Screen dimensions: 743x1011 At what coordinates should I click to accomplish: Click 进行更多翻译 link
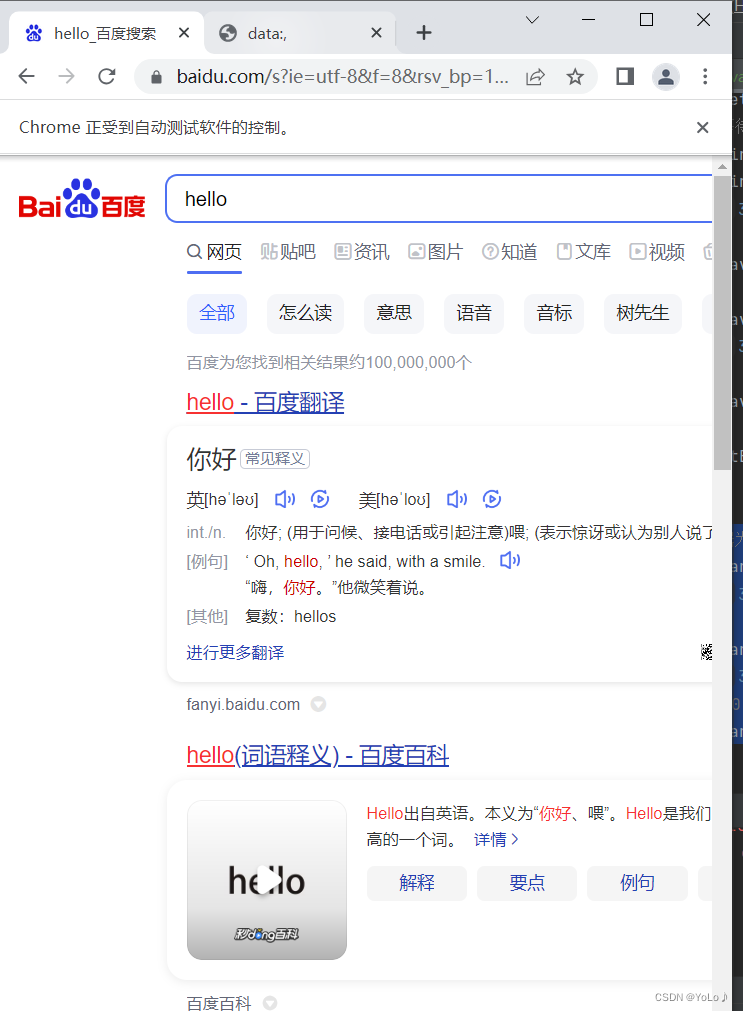[x=235, y=653]
